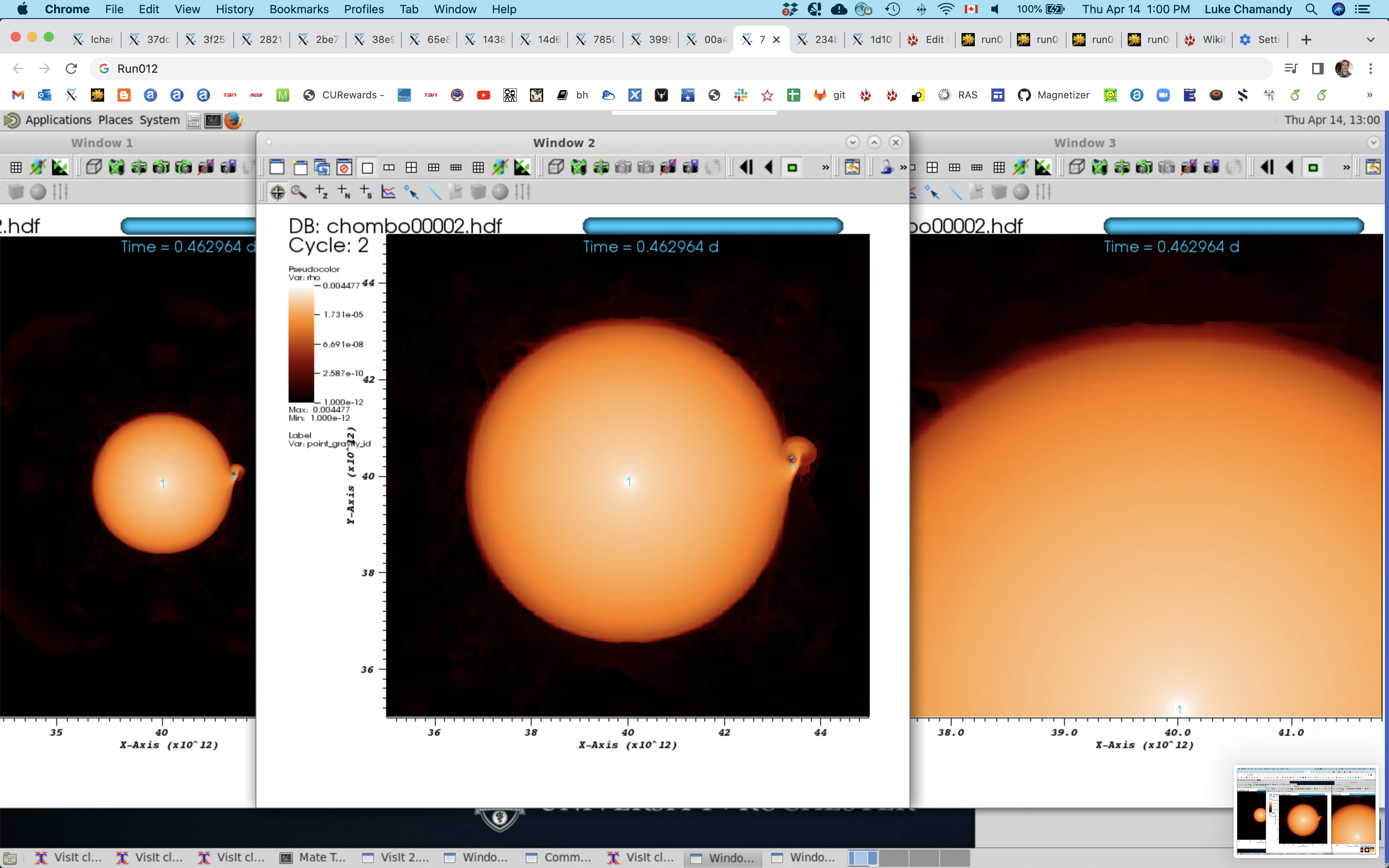Click blue time slider bar in Window 3

coord(1234,226)
